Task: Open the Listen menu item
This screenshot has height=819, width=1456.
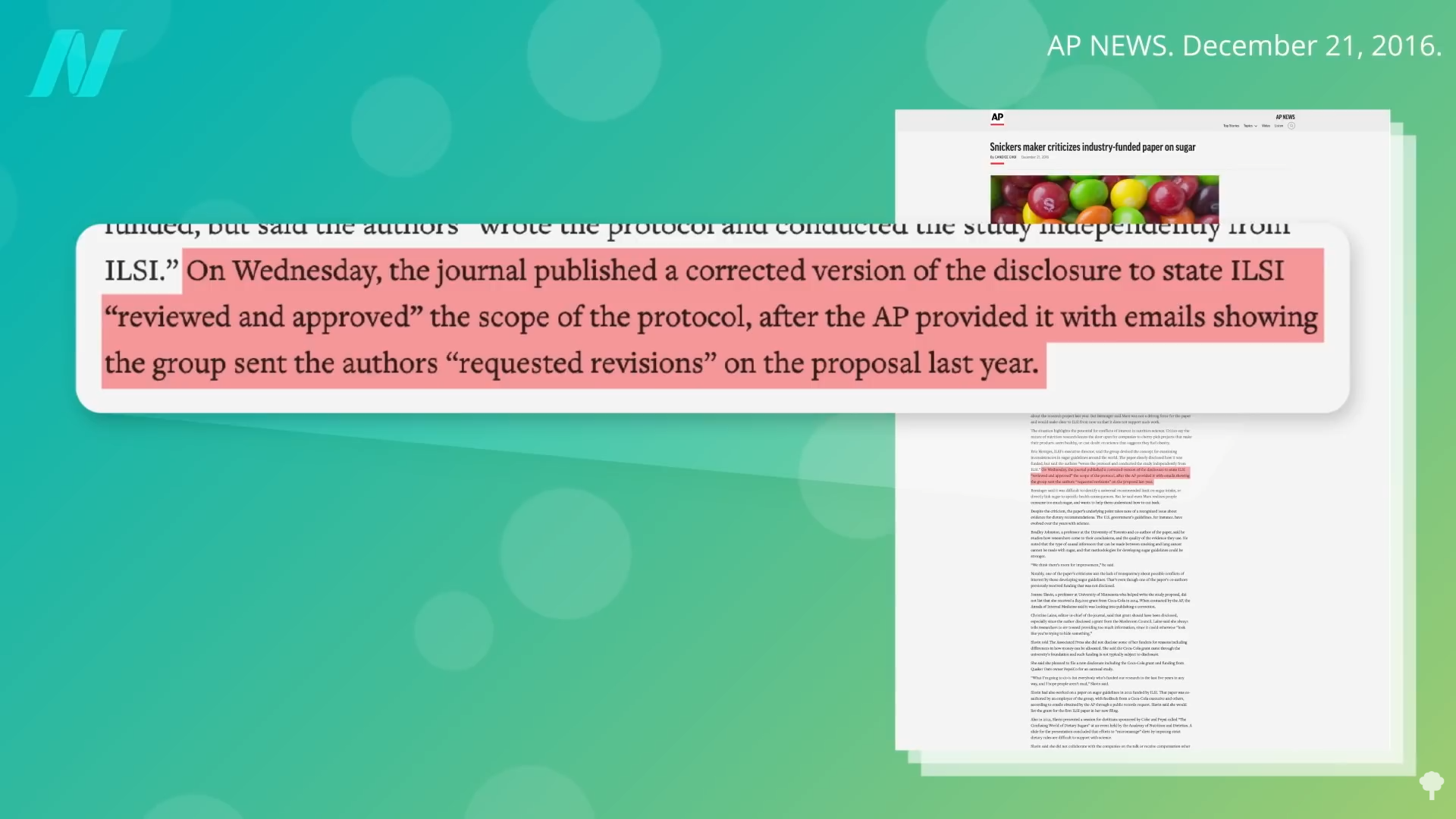Action: pos(1279,126)
